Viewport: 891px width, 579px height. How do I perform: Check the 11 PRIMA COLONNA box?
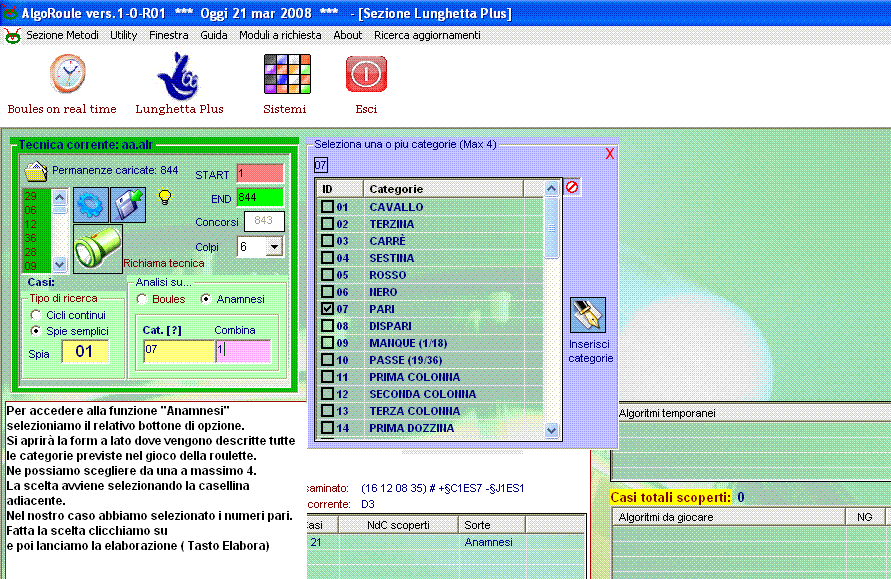[327, 377]
